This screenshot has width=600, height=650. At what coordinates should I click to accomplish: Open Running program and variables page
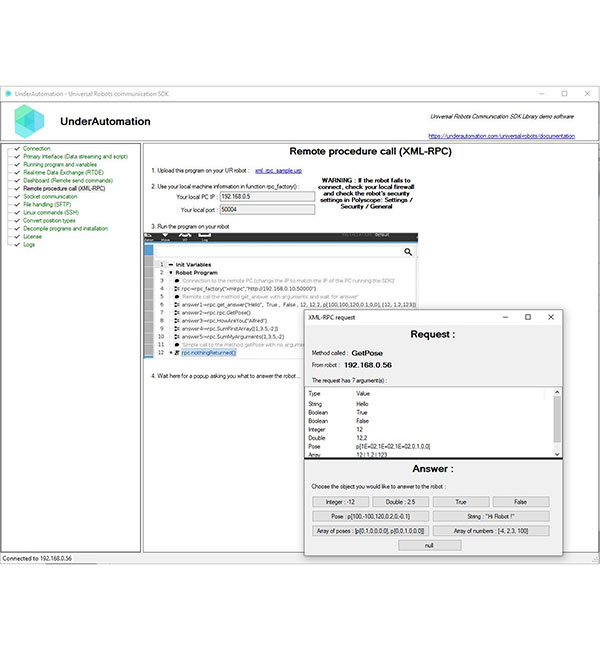coord(60,165)
